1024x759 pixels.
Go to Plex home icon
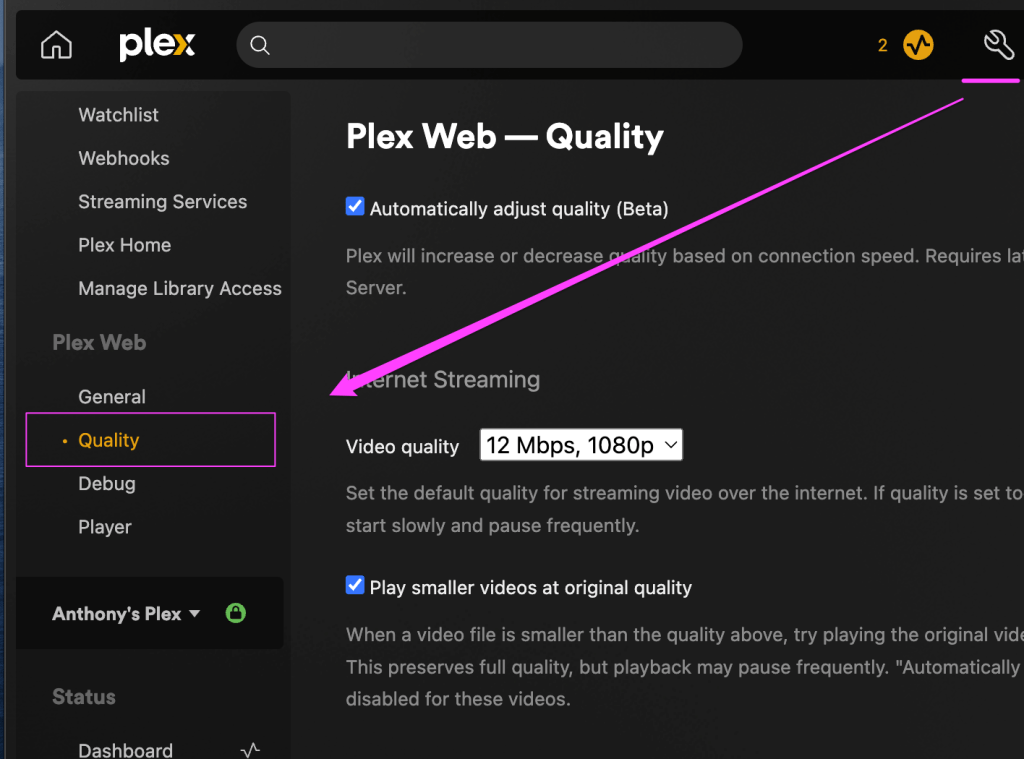[56, 45]
